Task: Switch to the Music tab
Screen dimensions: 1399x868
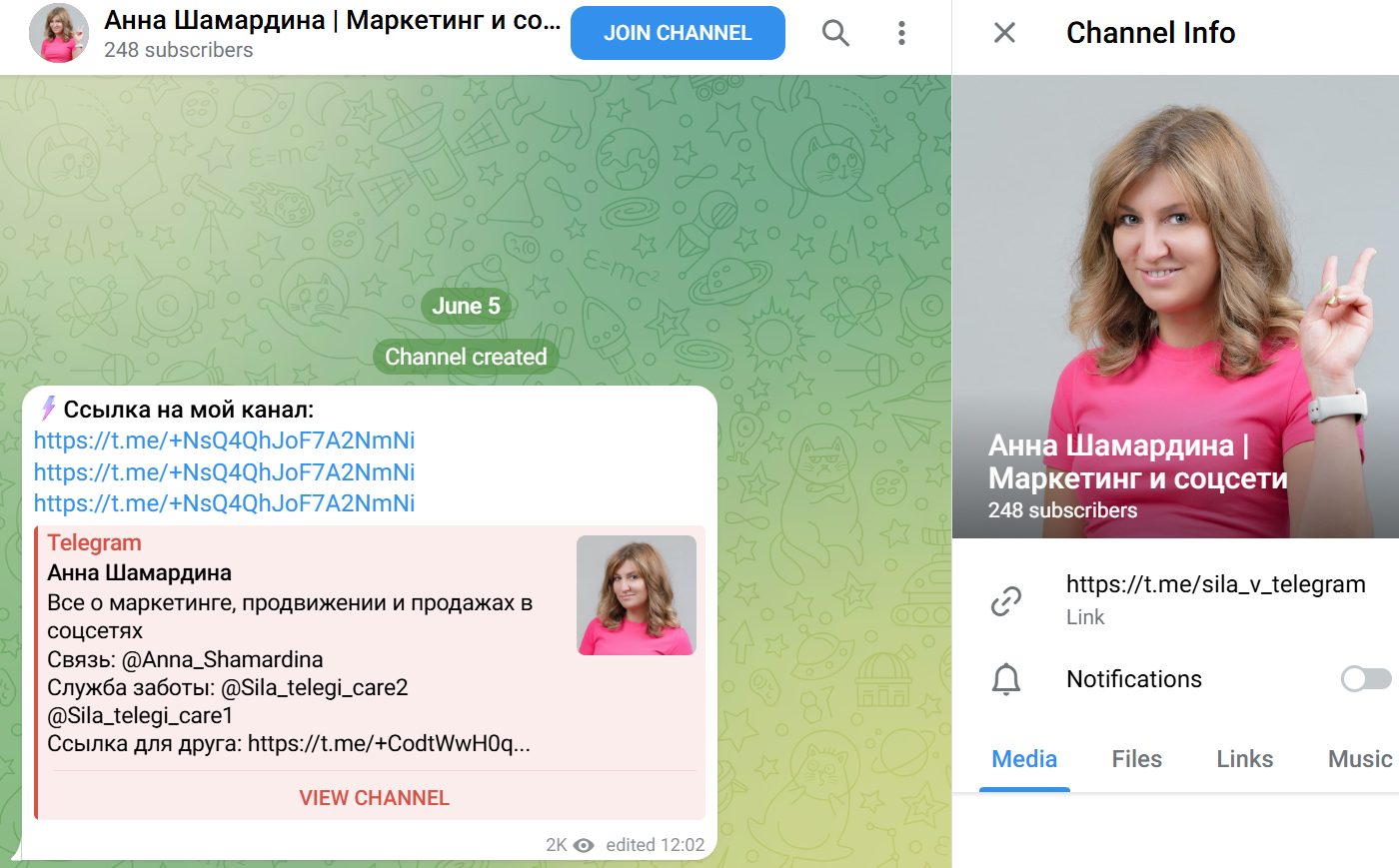Action: coord(1359,759)
